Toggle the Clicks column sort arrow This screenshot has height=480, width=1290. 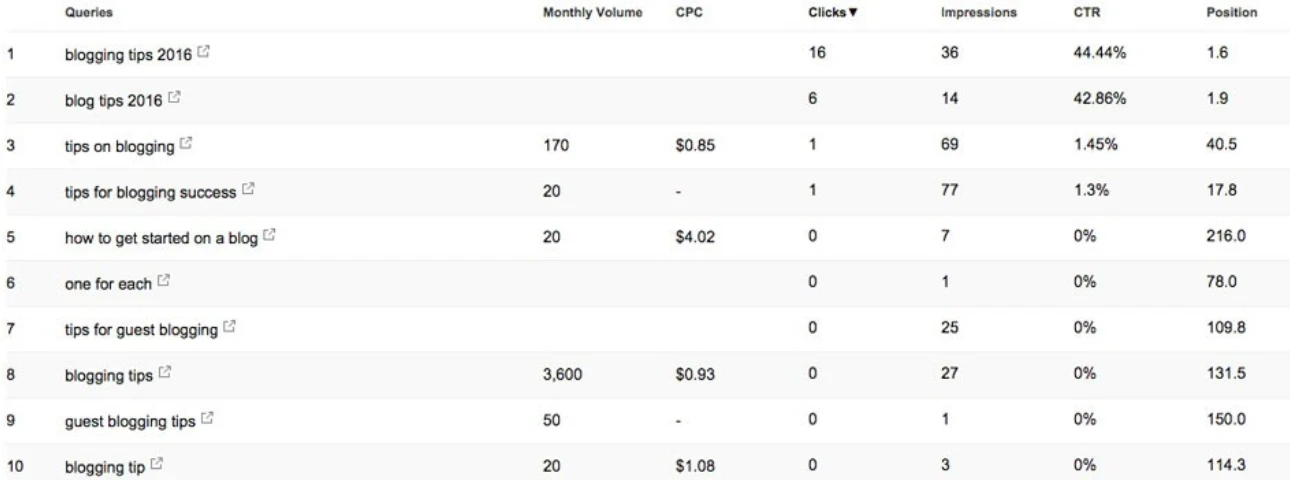click(855, 13)
